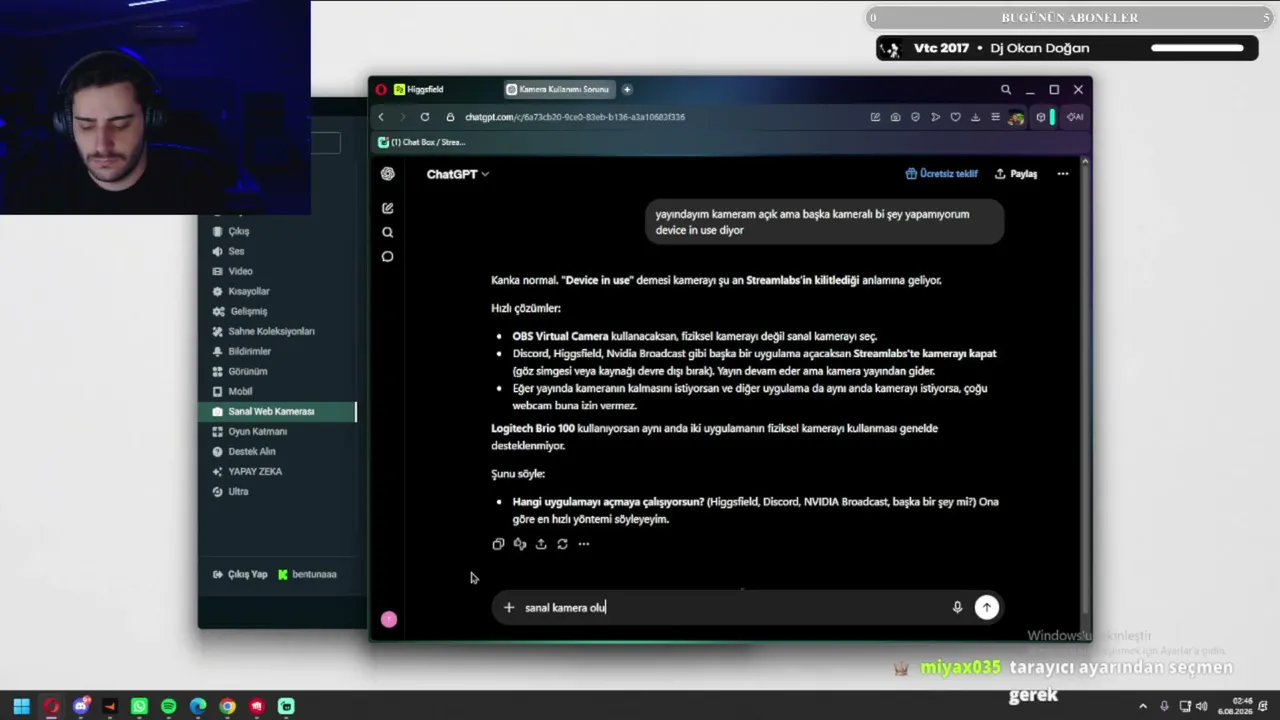Click the message input field
Image resolution: width=1280 pixels, height=720 pixels.
pos(735,607)
